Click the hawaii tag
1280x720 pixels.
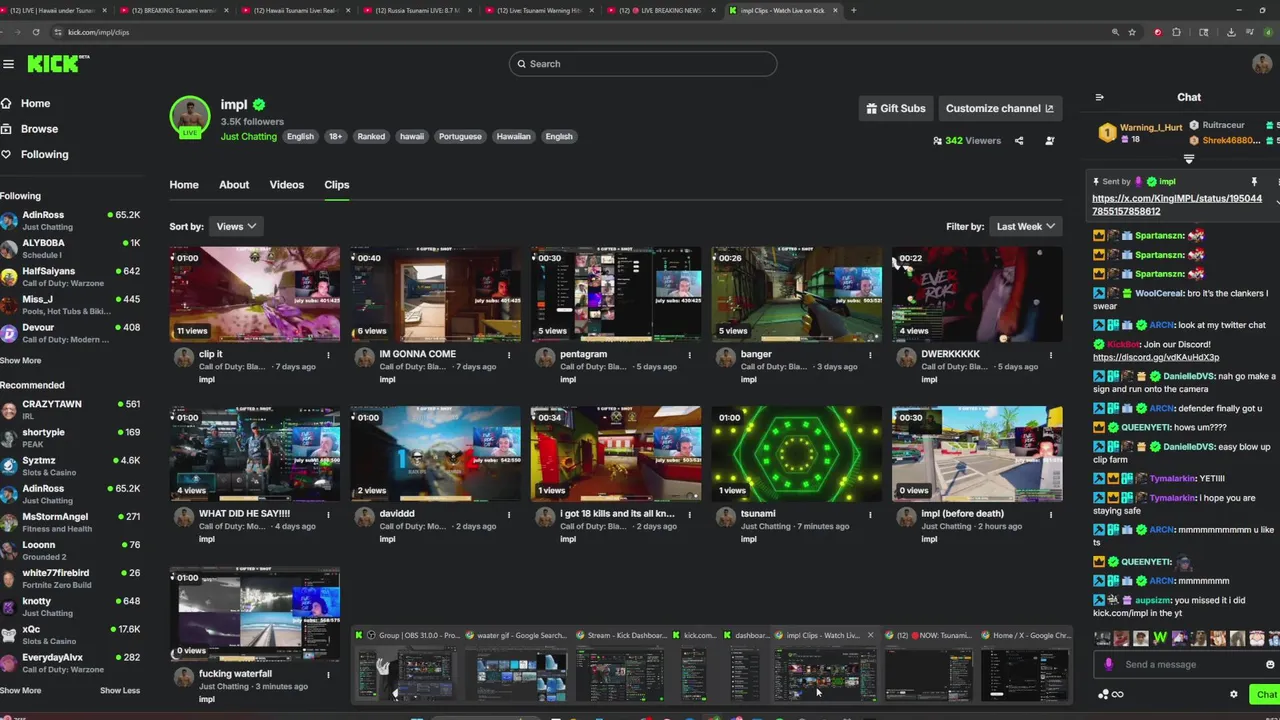click(412, 137)
